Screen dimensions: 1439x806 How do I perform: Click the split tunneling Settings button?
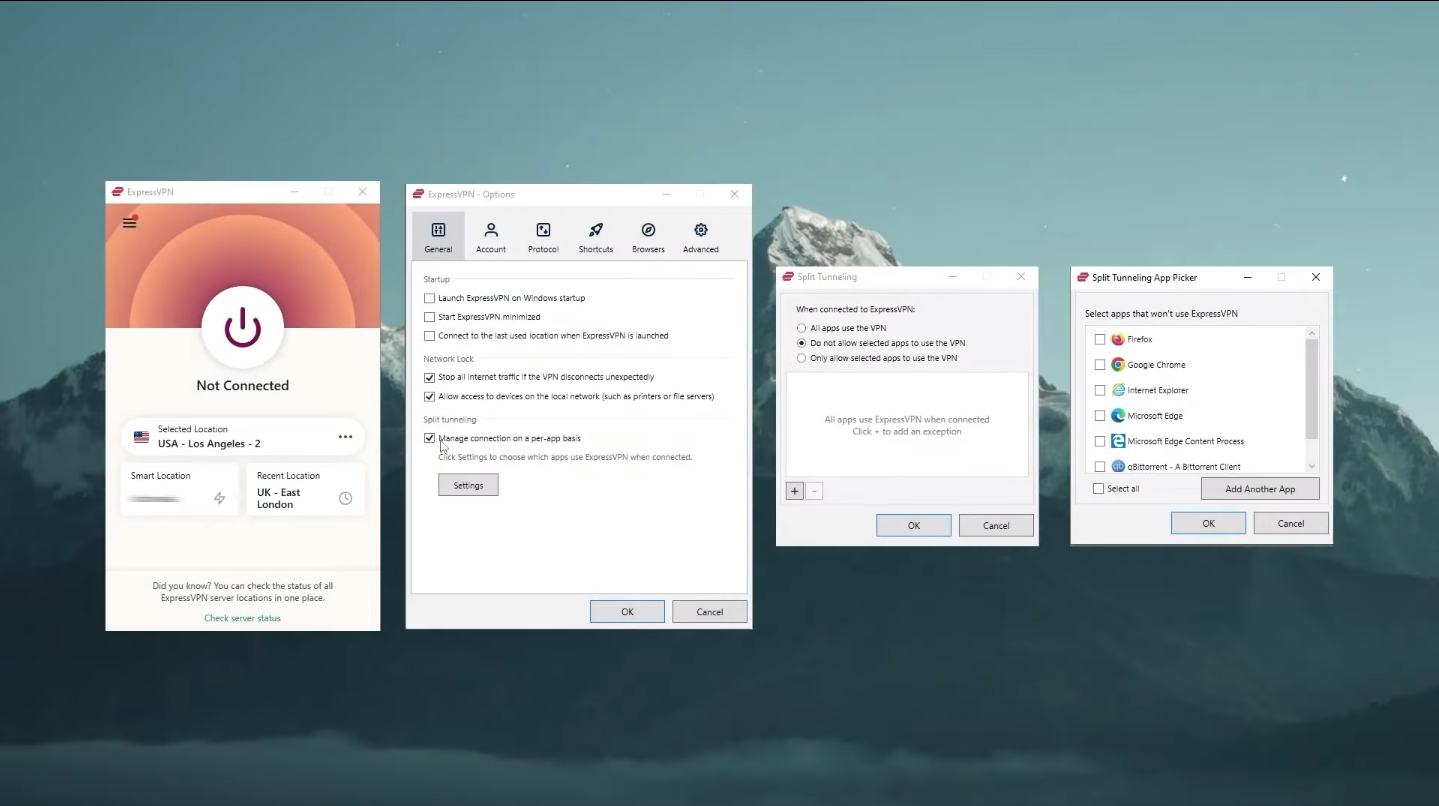click(468, 485)
